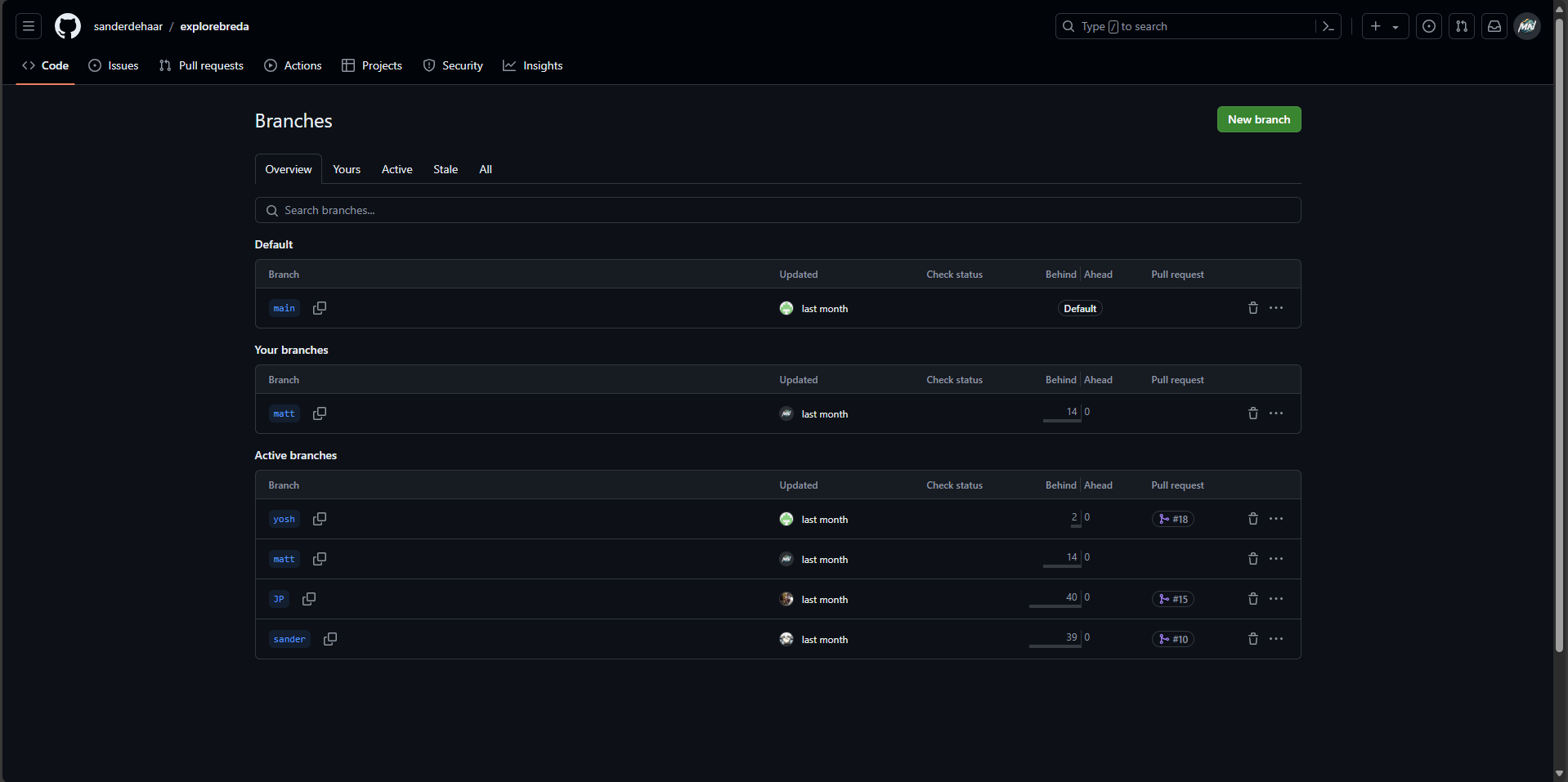Open user profile avatar menu
The image size is (1568, 782).
[x=1526, y=26]
